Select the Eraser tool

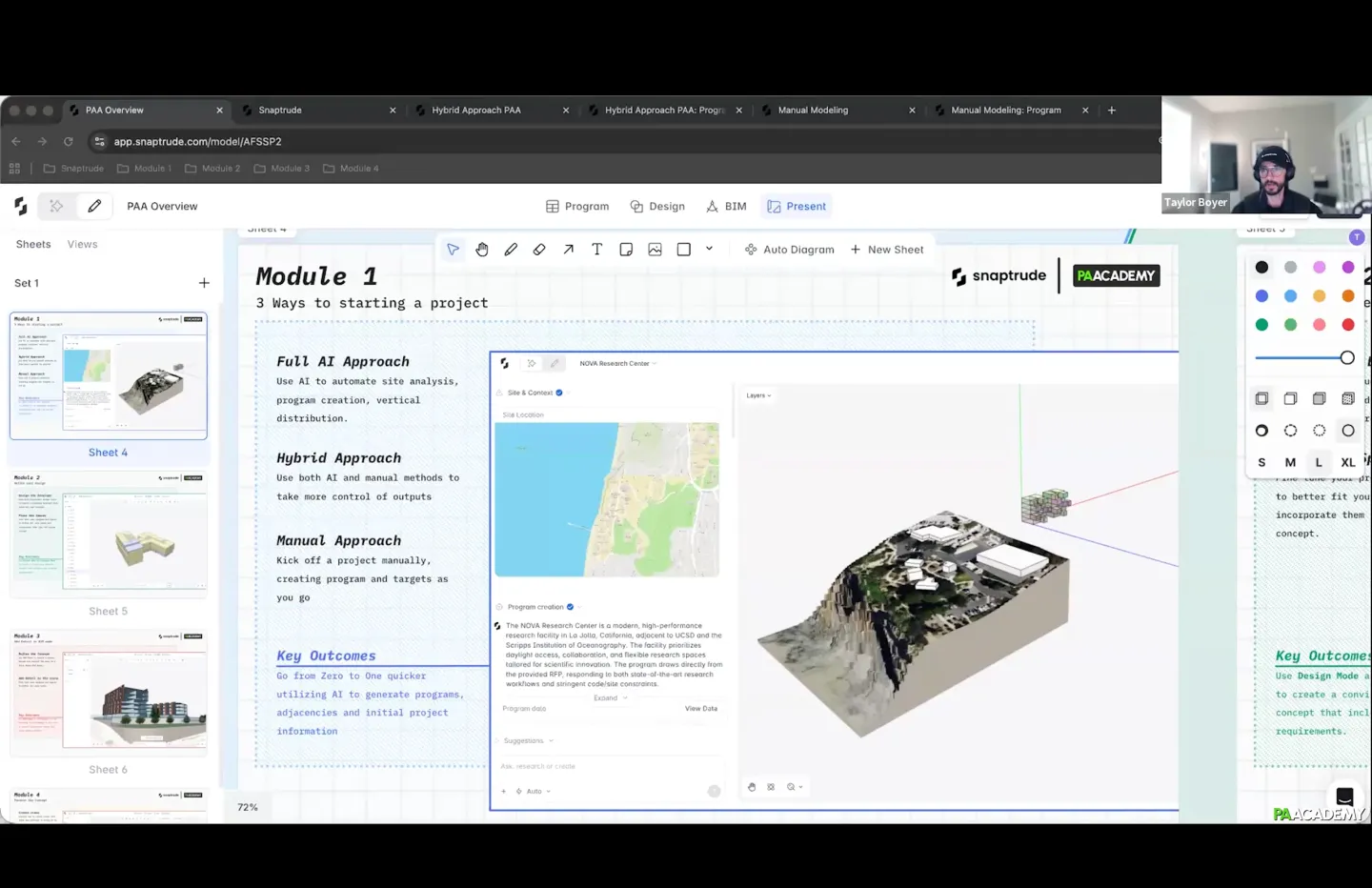click(x=539, y=250)
